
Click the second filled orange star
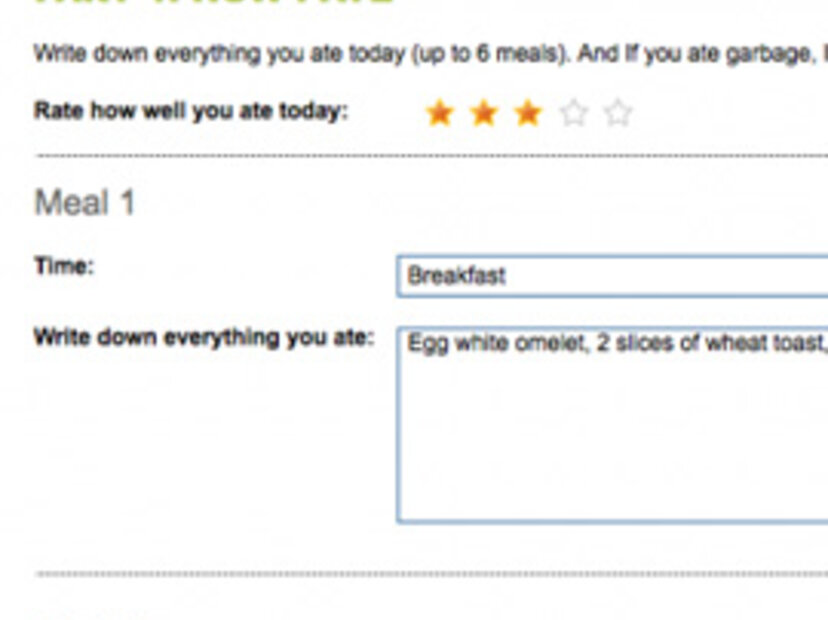click(x=483, y=113)
